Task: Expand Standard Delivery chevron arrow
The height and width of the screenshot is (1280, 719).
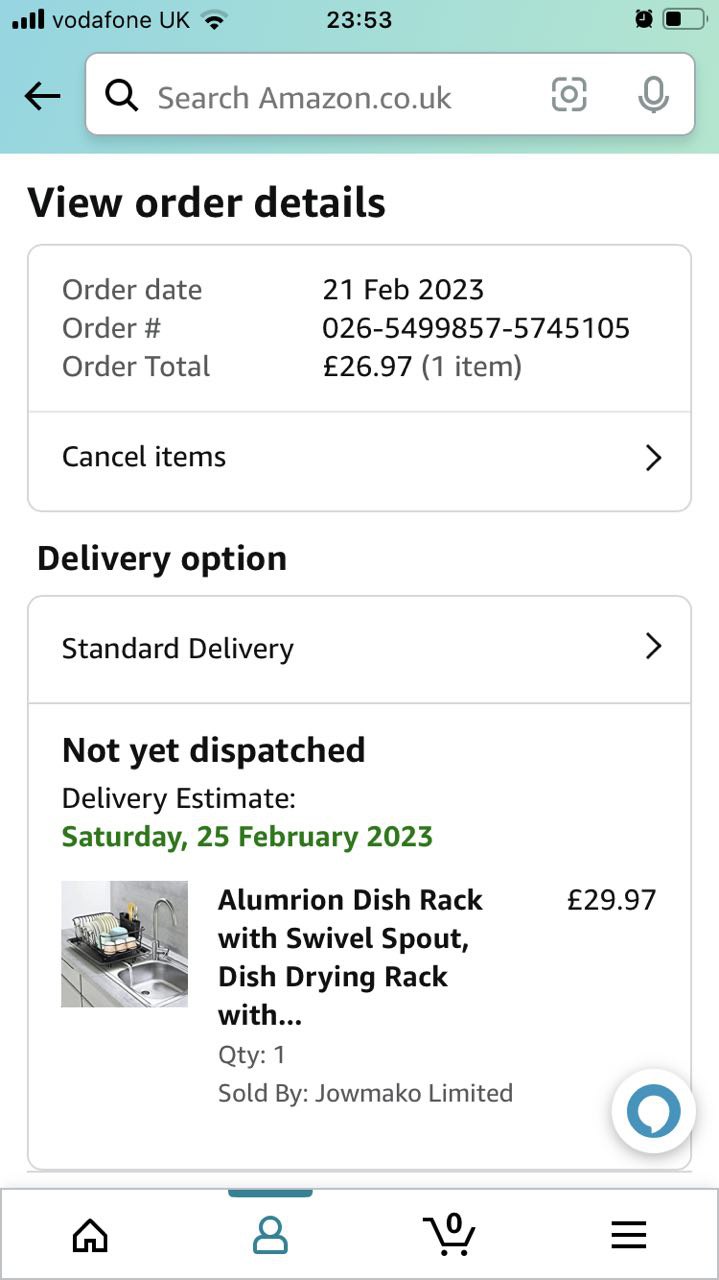Action: pyautogui.click(x=653, y=647)
